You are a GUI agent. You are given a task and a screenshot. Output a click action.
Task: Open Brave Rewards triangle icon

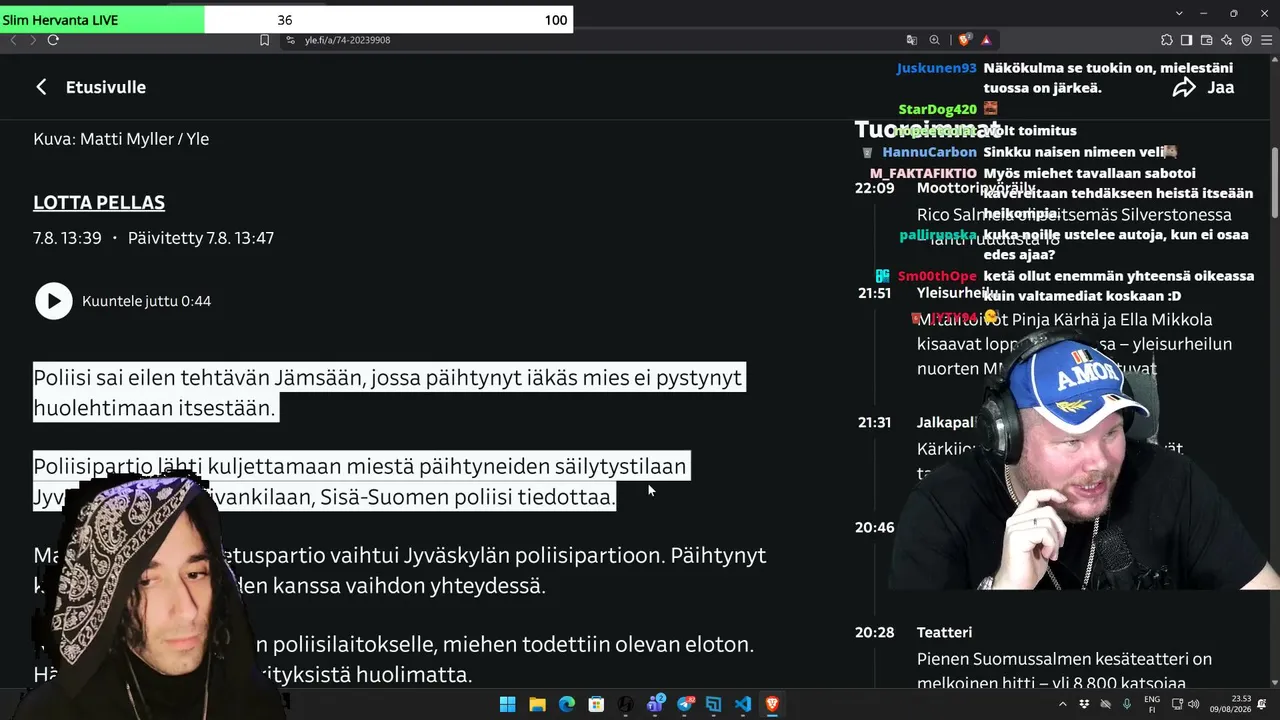click(986, 40)
